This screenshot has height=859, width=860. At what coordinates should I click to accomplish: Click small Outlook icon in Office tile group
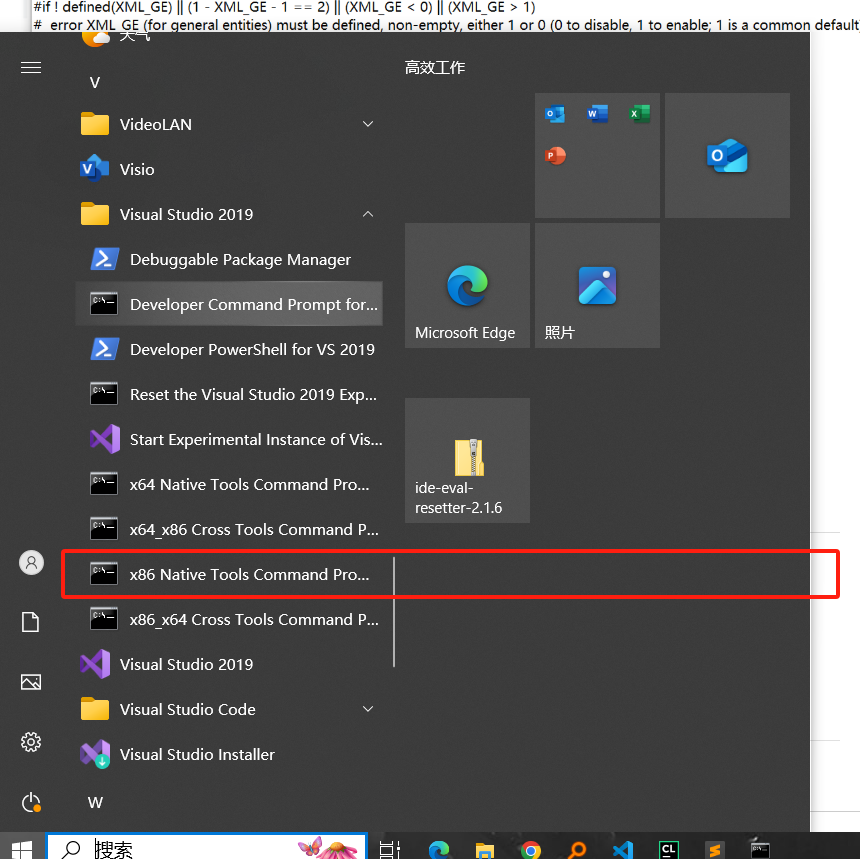[555, 114]
